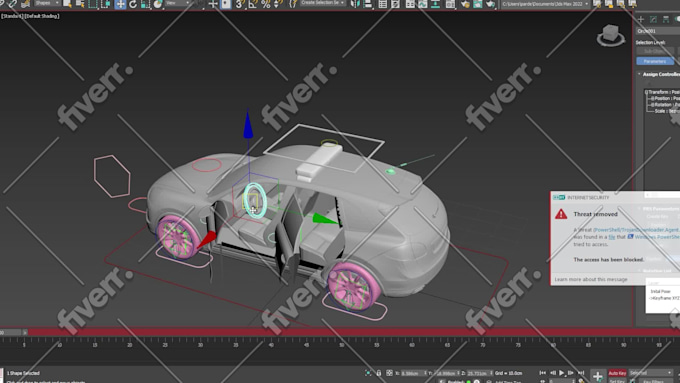Image resolution: width=680 pixels, height=383 pixels.
Task: Choose the Rectangular Selection Region tool
Action: point(93,4)
